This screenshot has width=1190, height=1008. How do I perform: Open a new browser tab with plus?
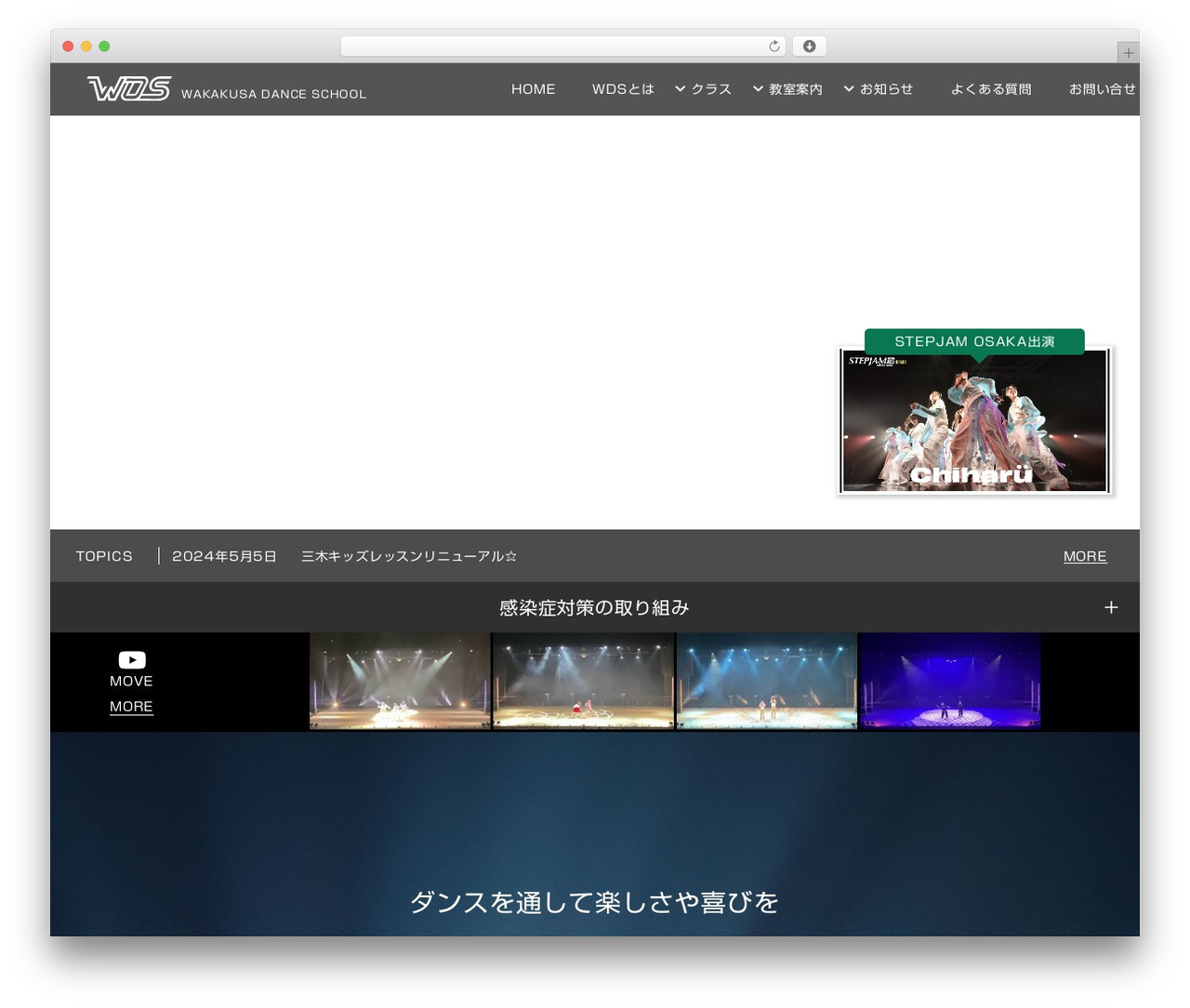pos(1128,53)
